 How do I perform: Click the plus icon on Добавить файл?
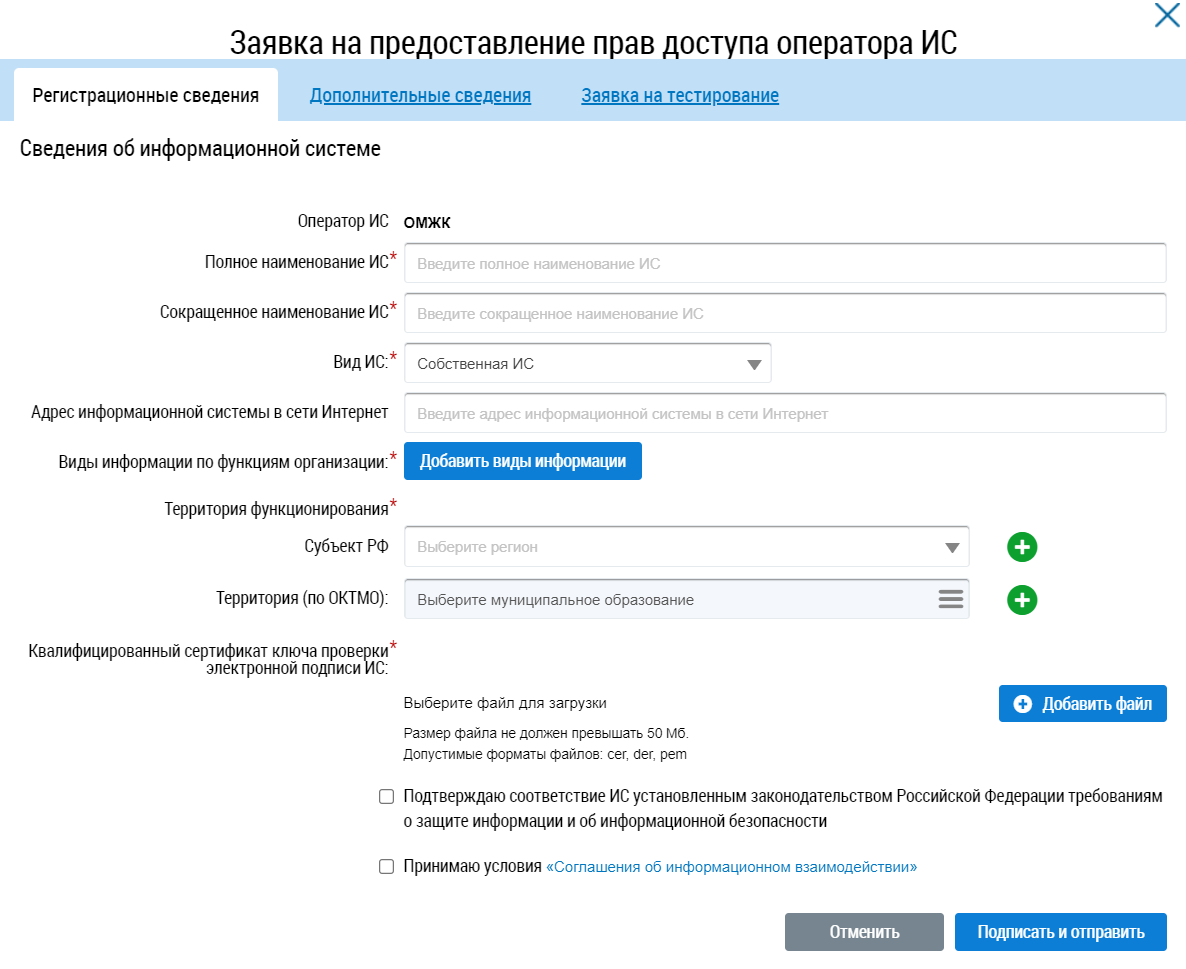1022,704
